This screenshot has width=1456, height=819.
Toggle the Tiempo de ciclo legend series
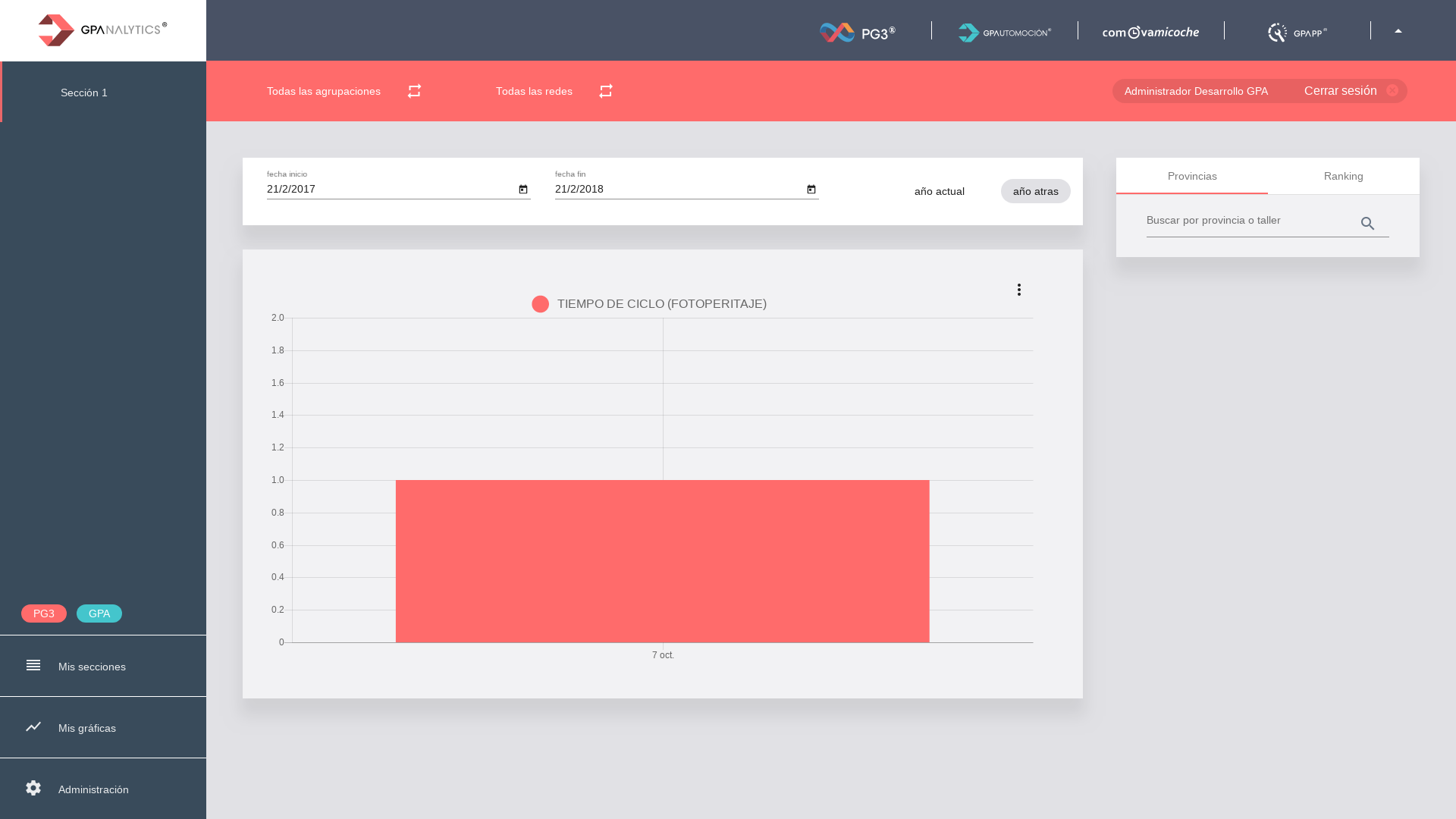coord(649,304)
